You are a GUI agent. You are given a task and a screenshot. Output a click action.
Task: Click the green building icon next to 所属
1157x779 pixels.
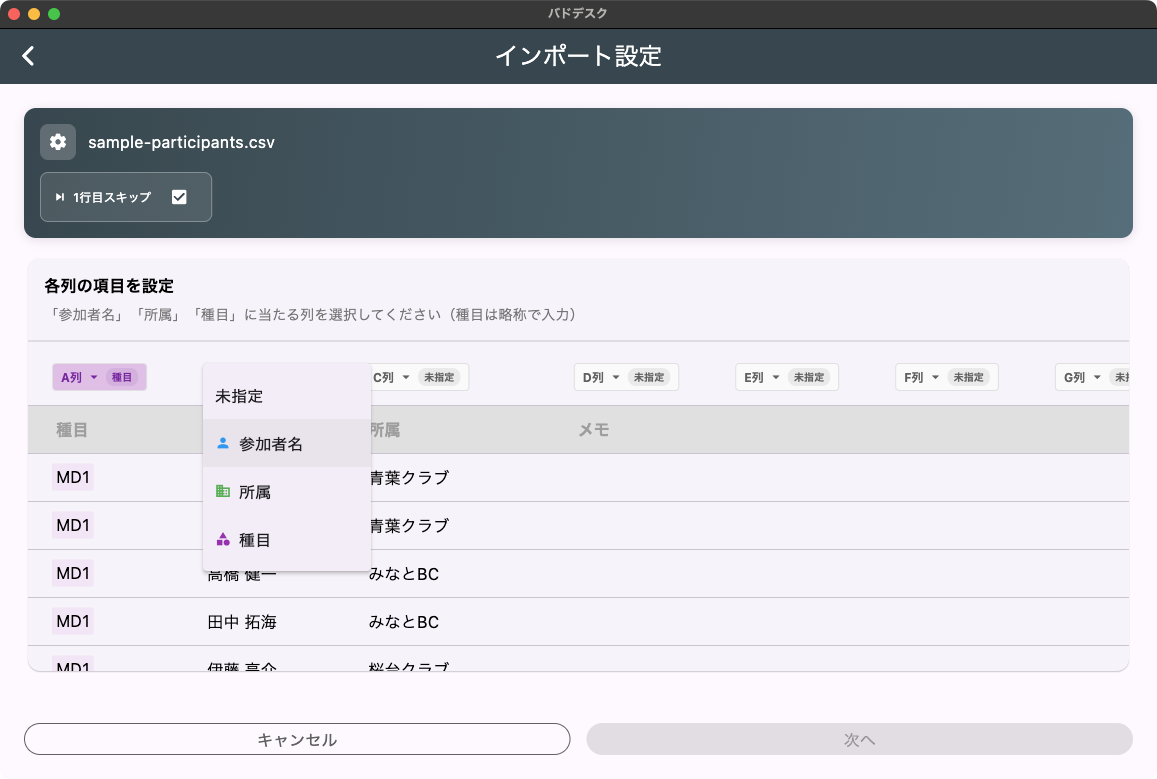tap(223, 491)
